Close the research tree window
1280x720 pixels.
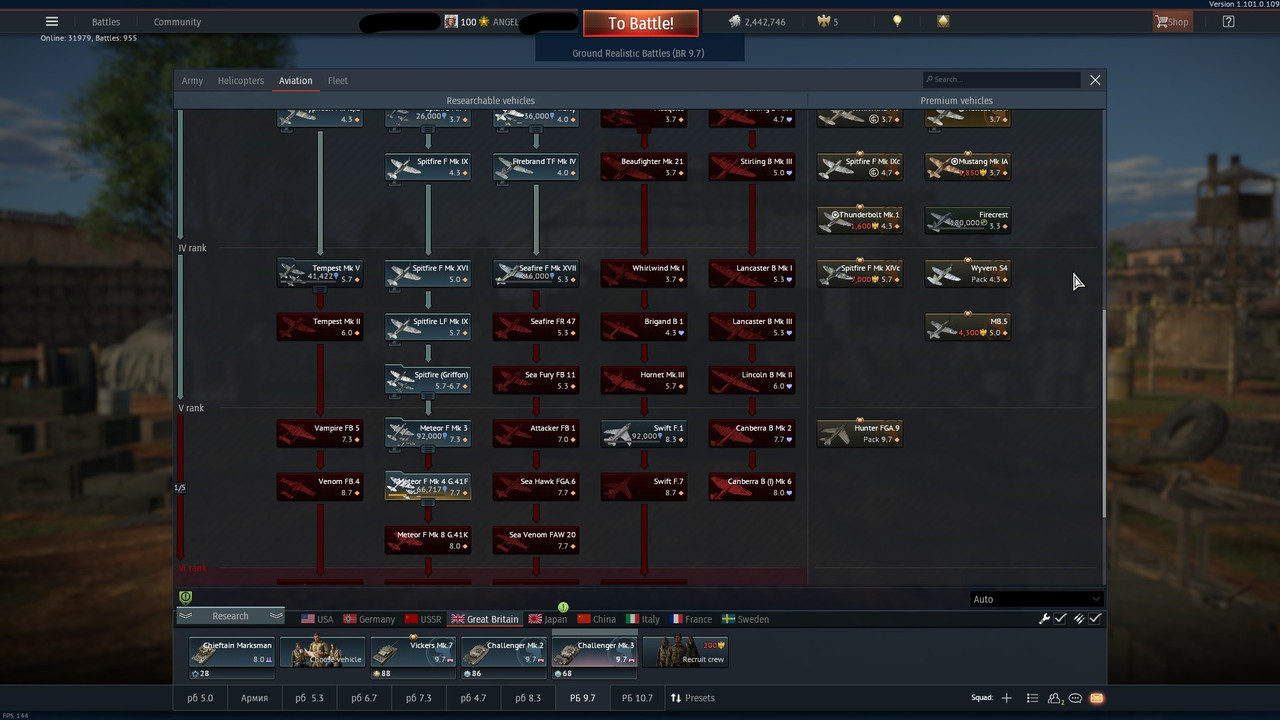(1095, 80)
